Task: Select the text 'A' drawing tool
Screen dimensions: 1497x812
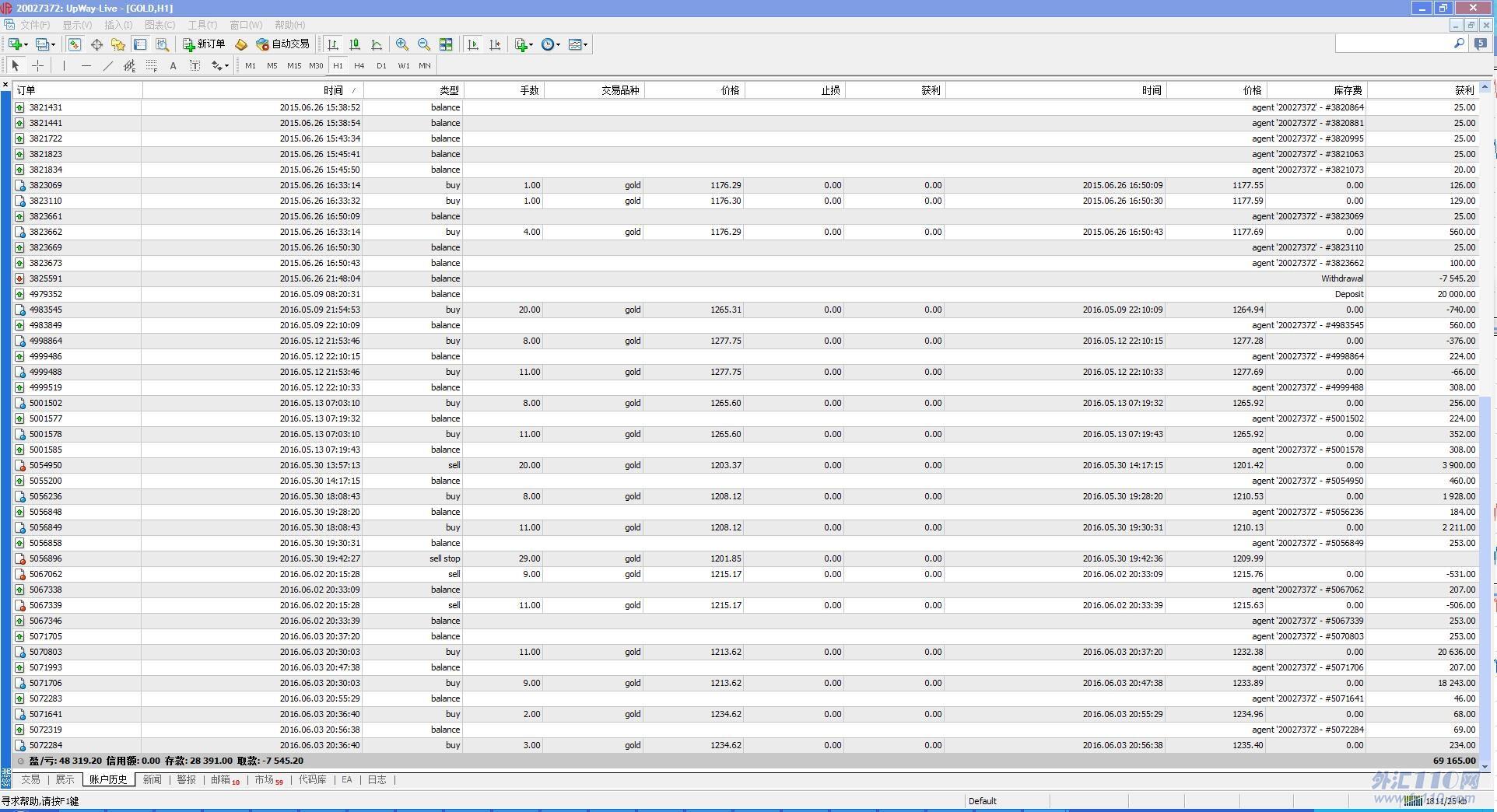Action: point(174,65)
